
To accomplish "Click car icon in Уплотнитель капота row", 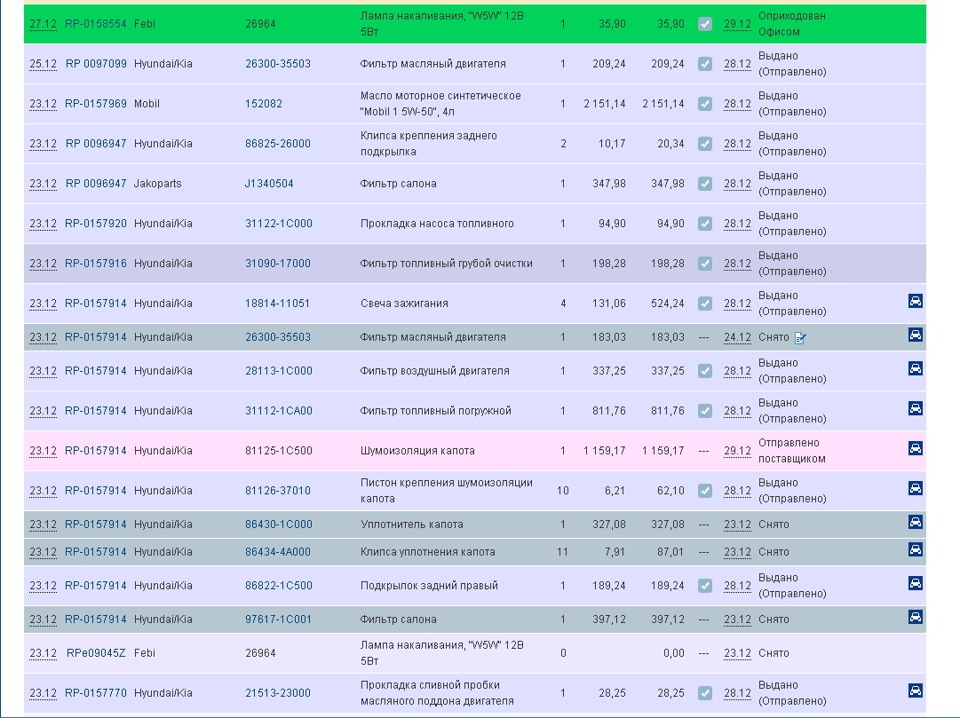I will (x=915, y=522).
